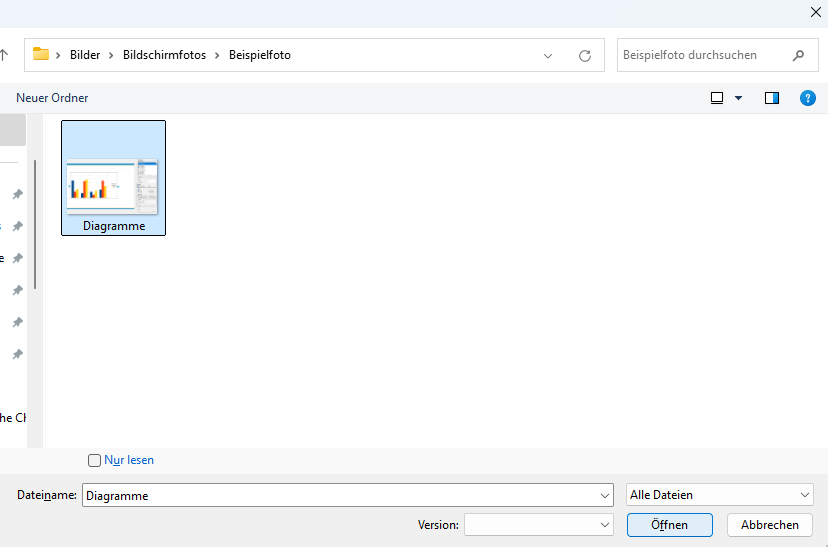Enable the Nur lesen checkbox
The image size is (828, 547).
95,460
